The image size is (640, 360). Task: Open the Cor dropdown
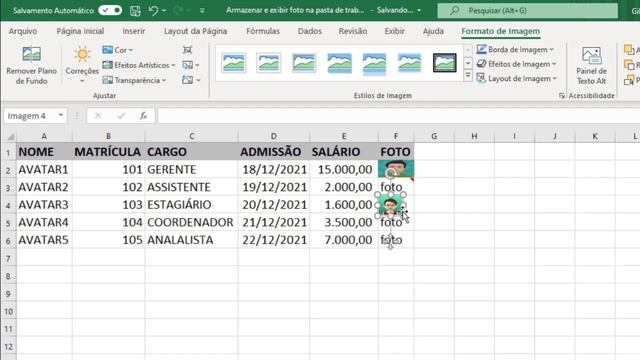[x=118, y=50]
